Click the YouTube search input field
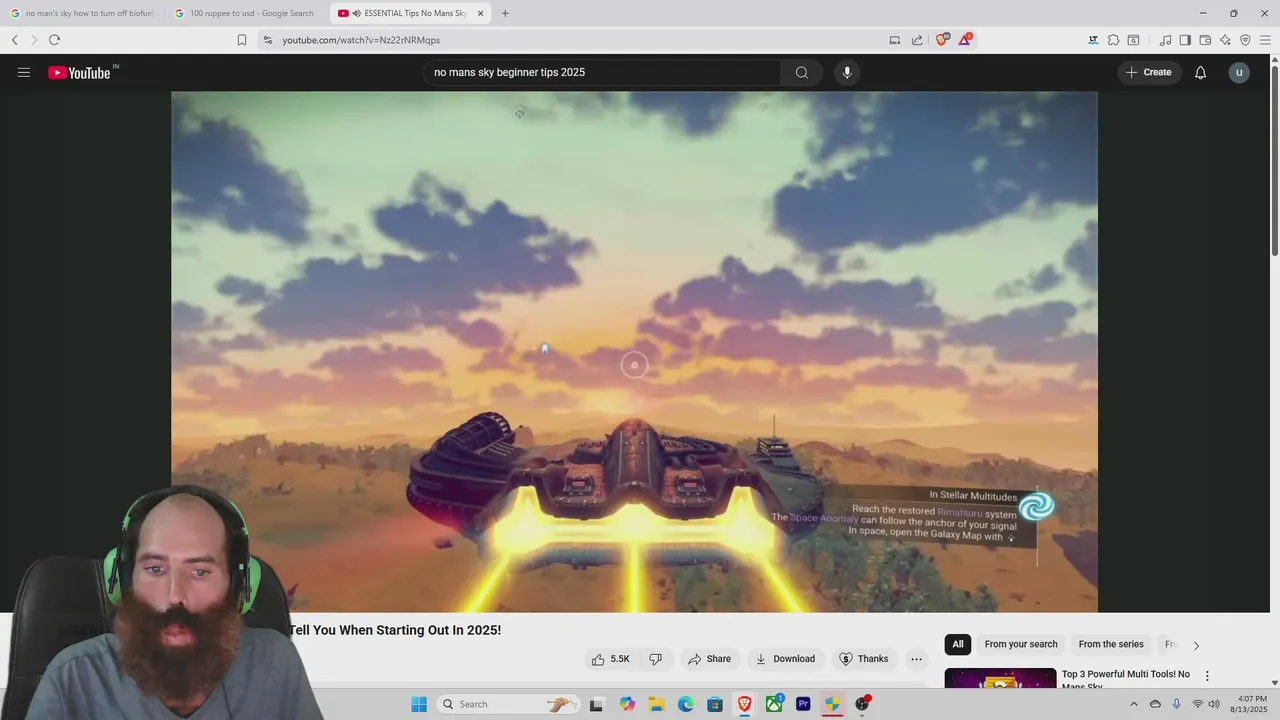This screenshot has width=1280, height=720. coord(603,72)
